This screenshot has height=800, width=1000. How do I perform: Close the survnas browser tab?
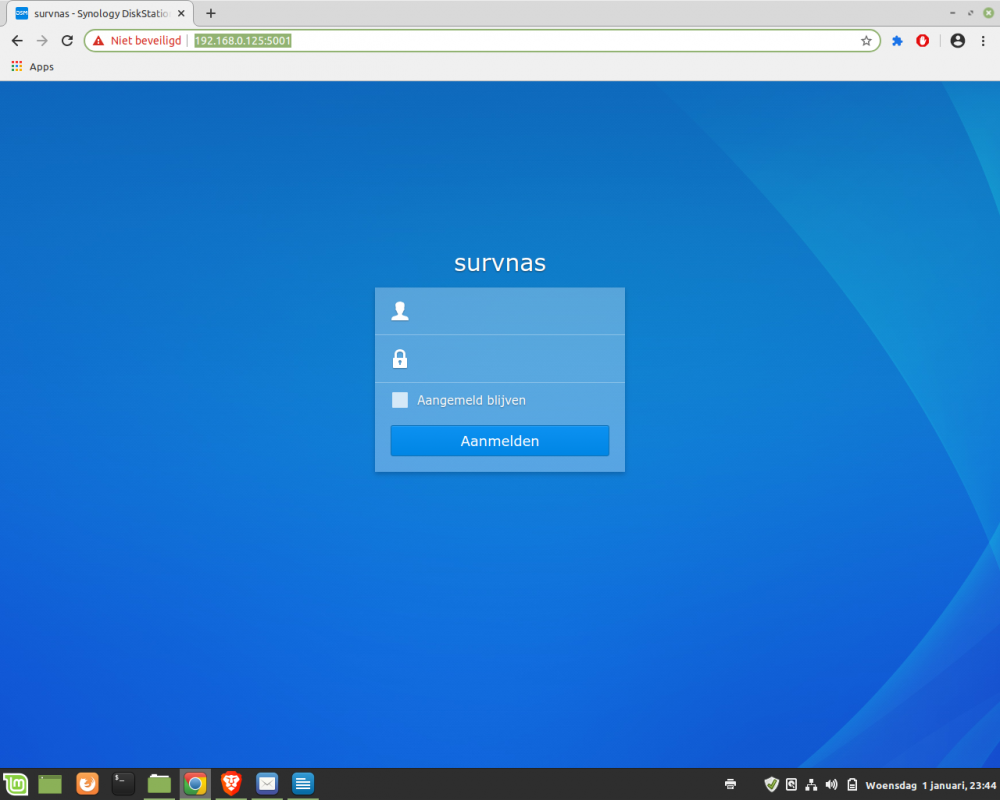click(x=181, y=13)
